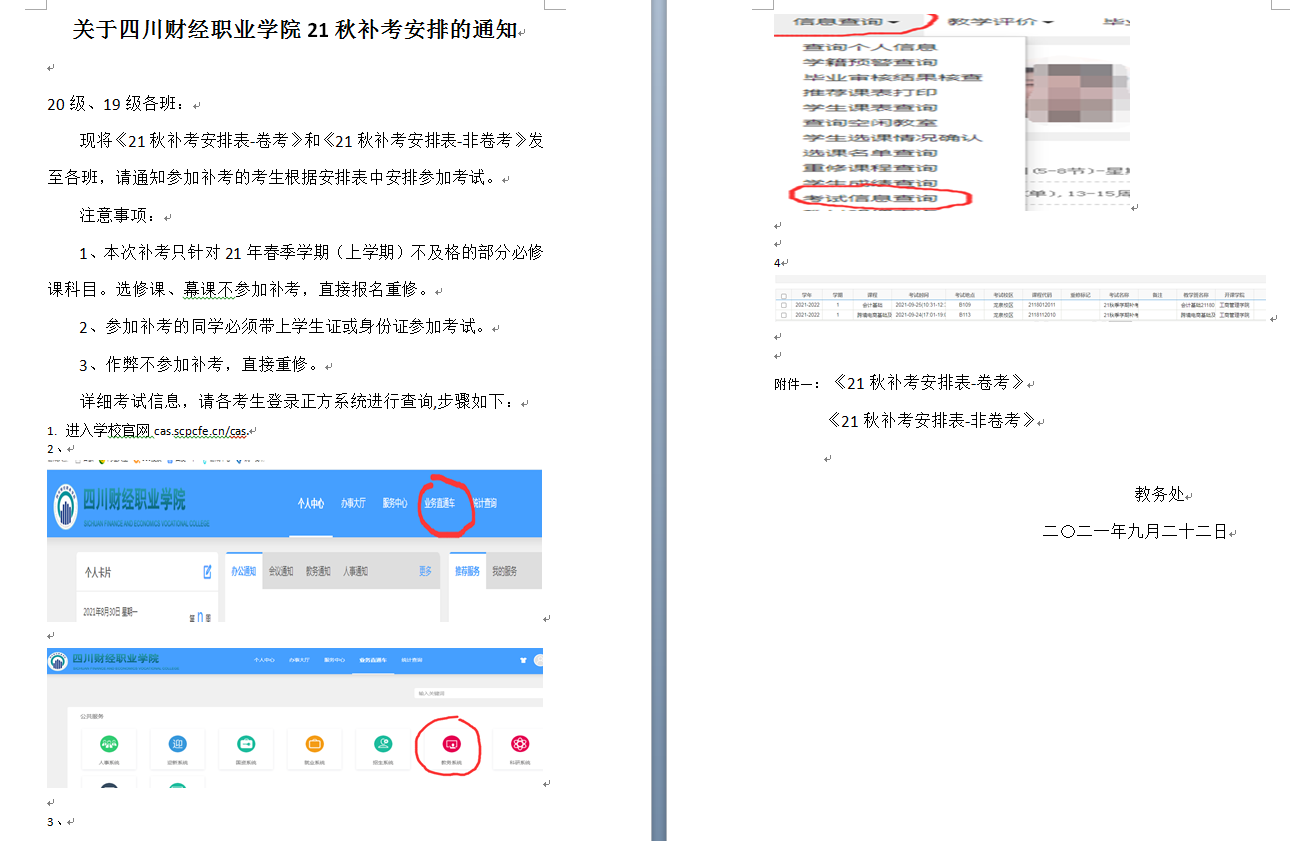This screenshot has height=841, width=1290.
Task: Click the salutation line 20级、19级各班
Action: click(x=117, y=104)
